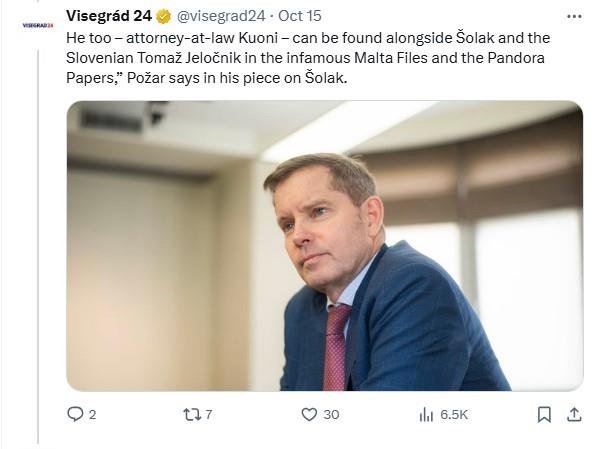Open view analytics bar chart icon
This screenshot has width=600, height=449.
click(x=426, y=414)
